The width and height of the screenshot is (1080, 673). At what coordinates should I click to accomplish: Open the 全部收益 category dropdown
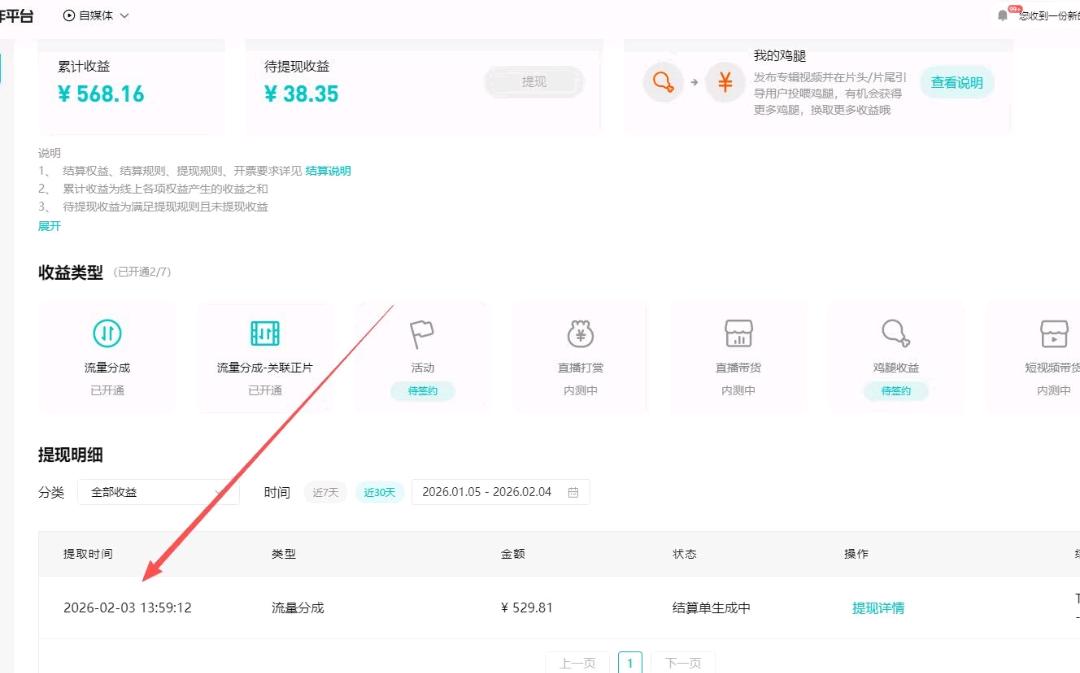pyautogui.click(x=158, y=492)
